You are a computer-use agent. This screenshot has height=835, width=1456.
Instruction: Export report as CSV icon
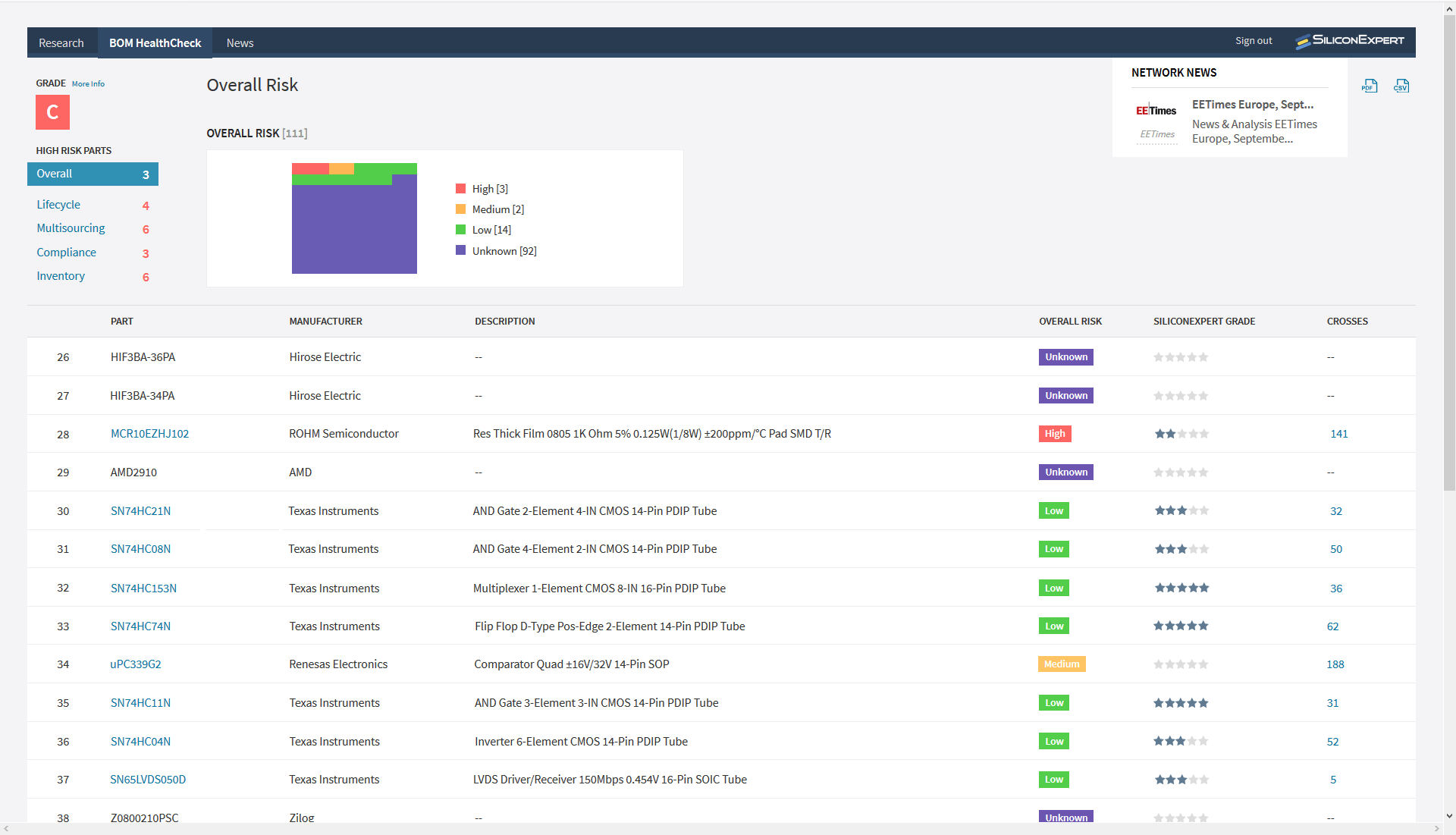pyautogui.click(x=1401, y=86)
